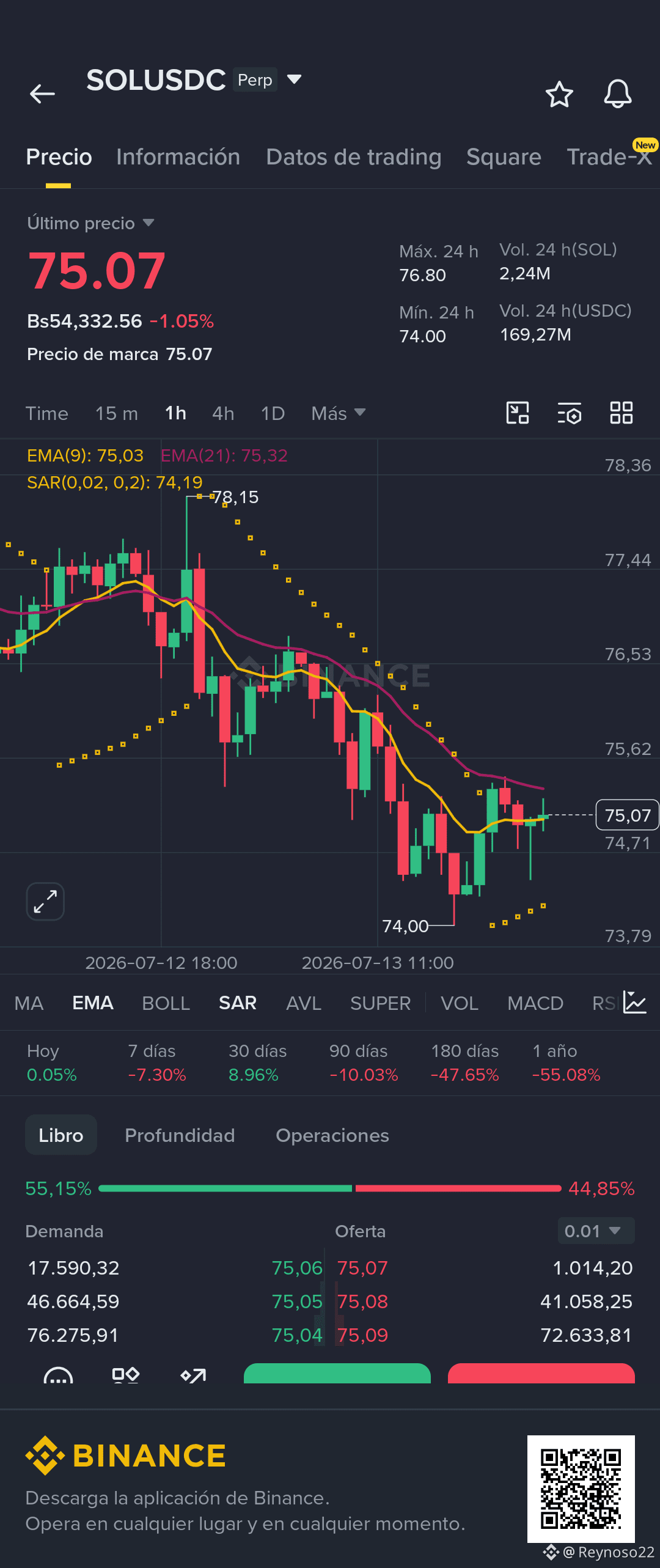Tap the red ask ratio bar 44,85%

458,1188
